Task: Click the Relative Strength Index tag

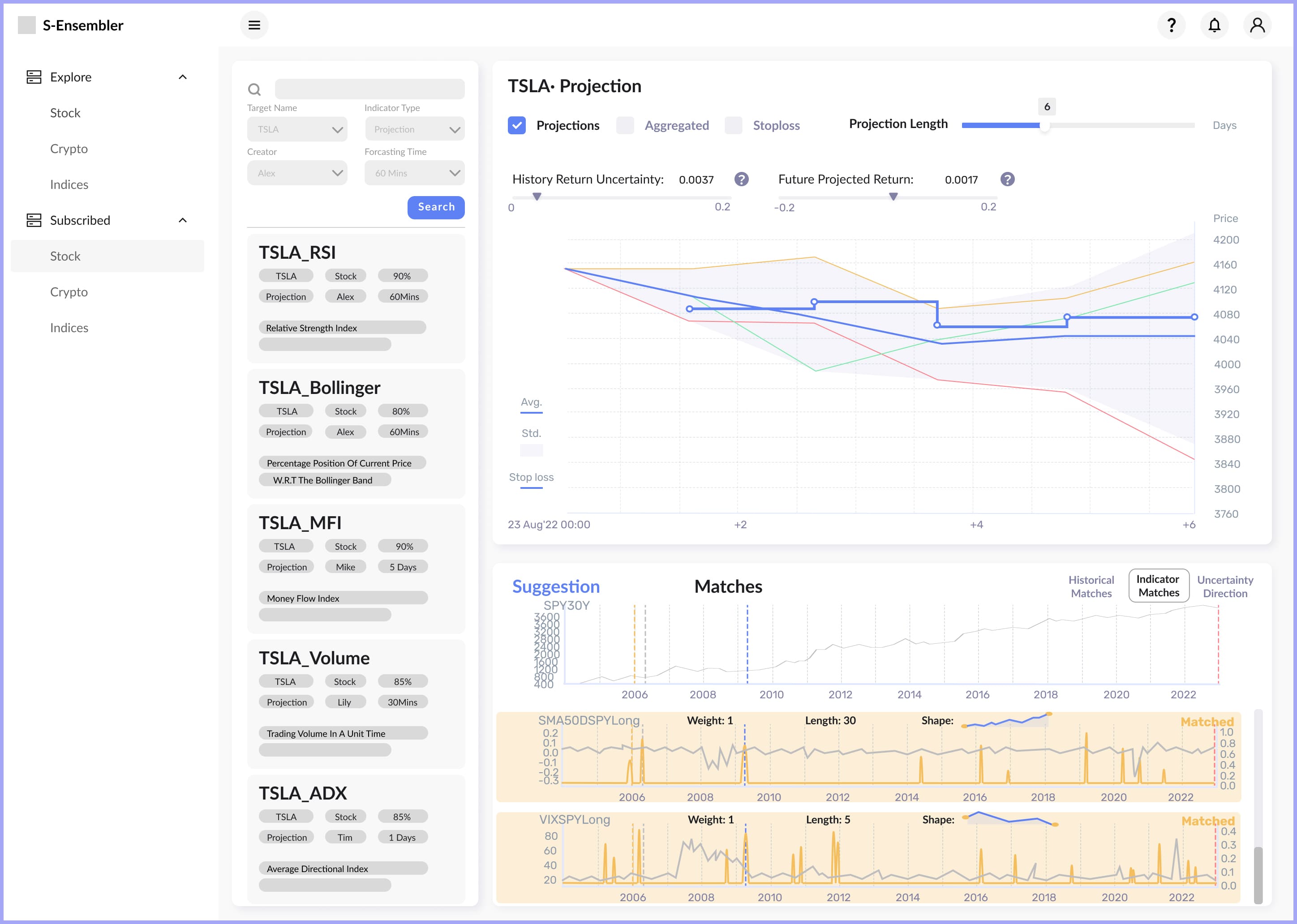Action: tap(343, 328)
